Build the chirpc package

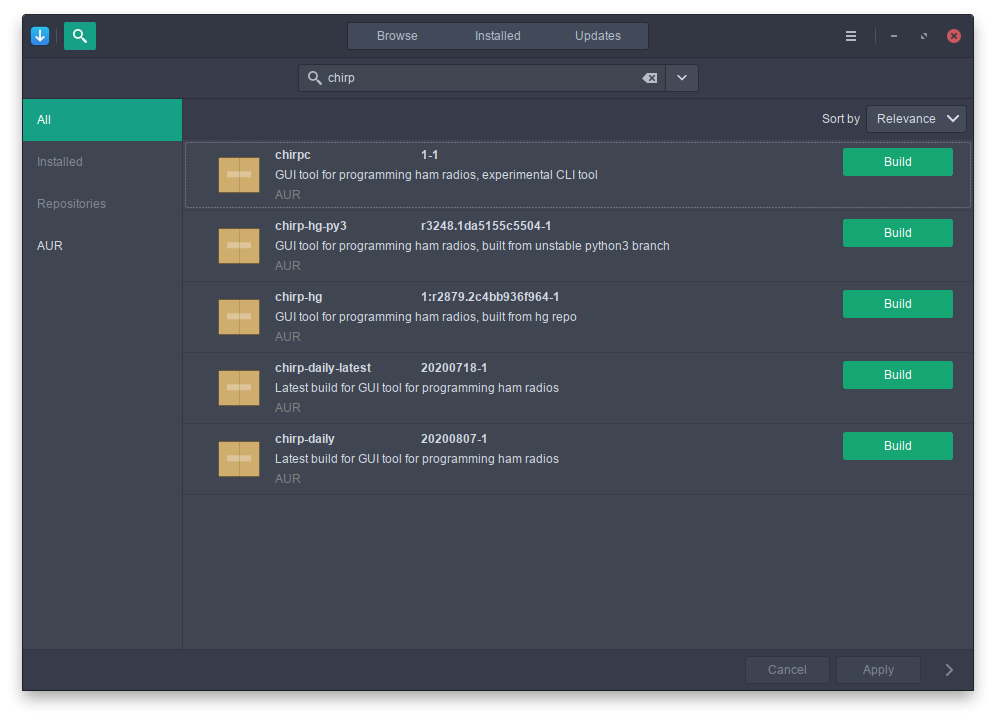pyautogui.click(x=898, y=162)
